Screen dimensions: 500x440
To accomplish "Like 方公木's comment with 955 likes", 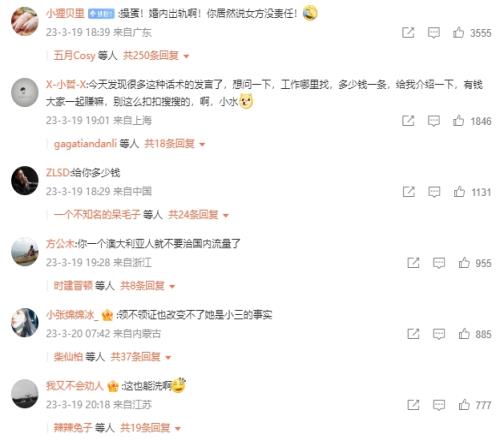I will tap(464, 263).
